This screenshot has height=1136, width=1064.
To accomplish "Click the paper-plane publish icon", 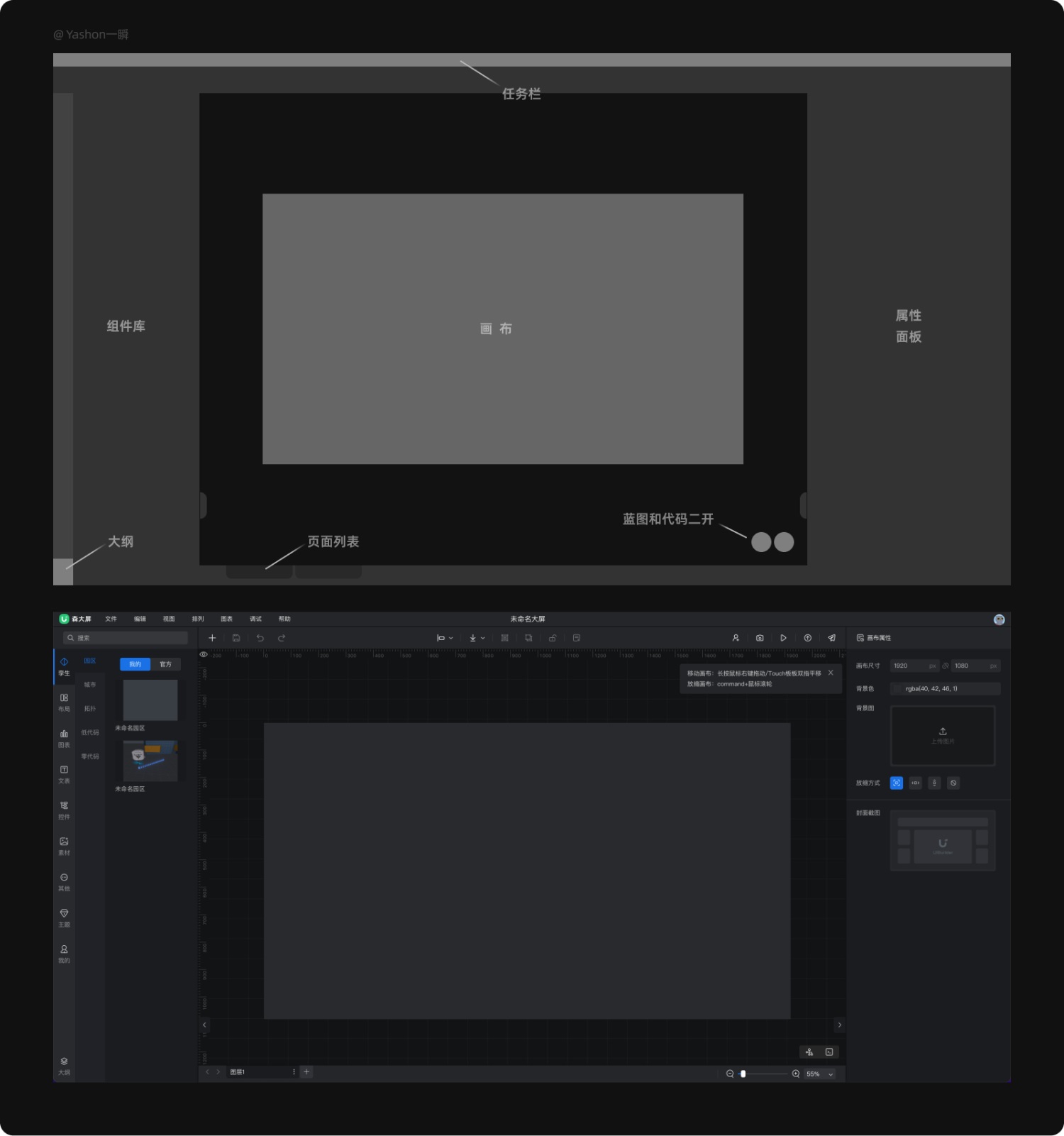I will pos(831,638).
